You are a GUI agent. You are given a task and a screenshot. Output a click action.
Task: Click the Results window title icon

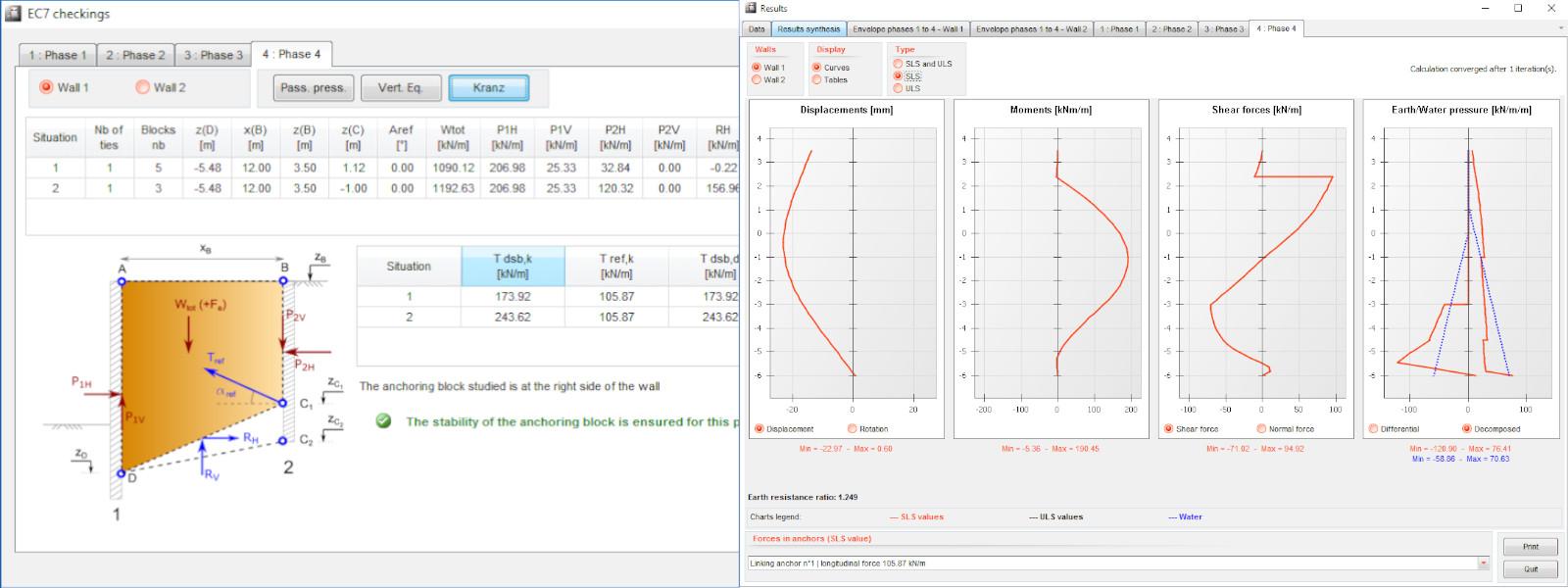tap(752, 8)
